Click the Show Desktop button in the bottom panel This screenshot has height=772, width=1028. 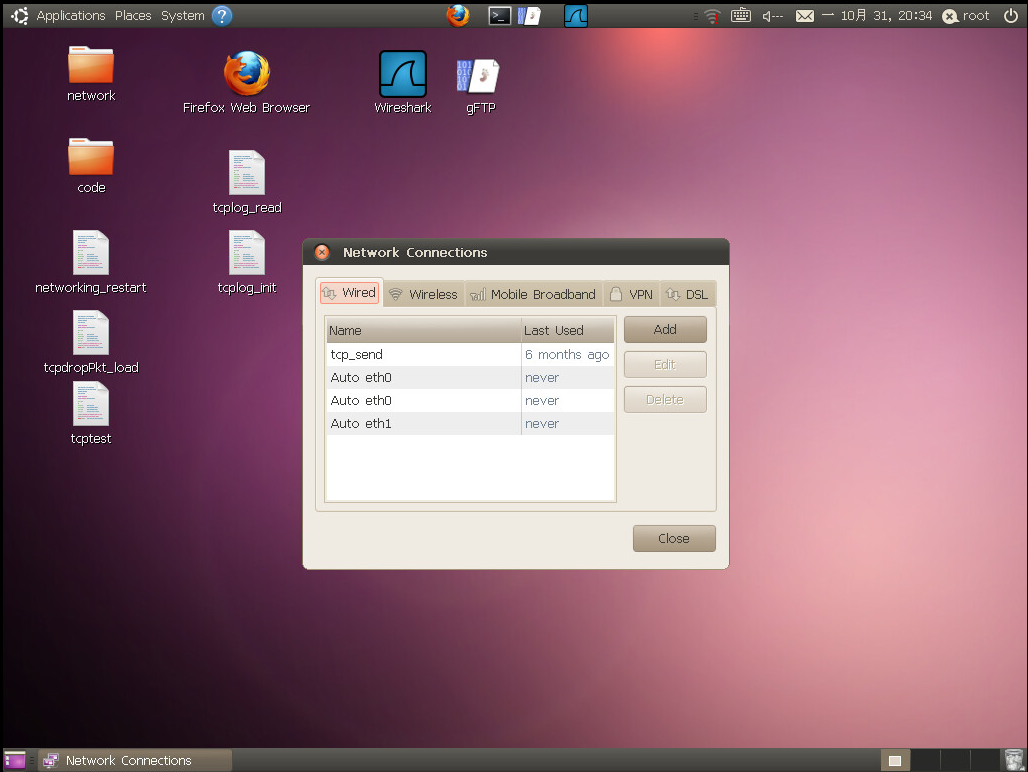[x=15, y=760]
